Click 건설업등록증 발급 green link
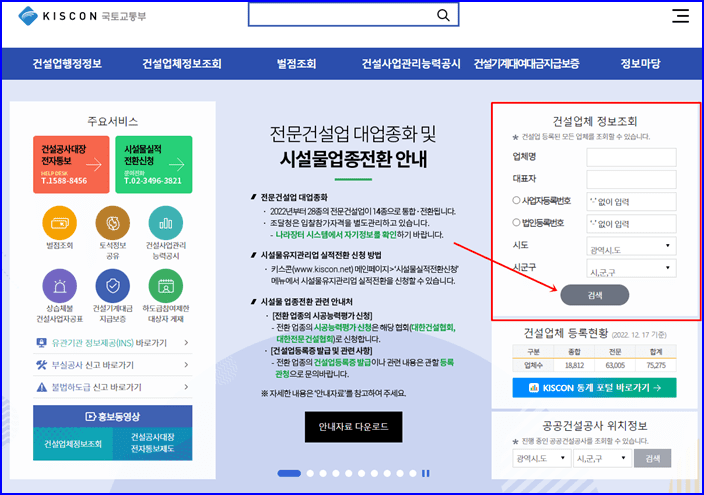704x495 pixels. click(x=342, y=362)
